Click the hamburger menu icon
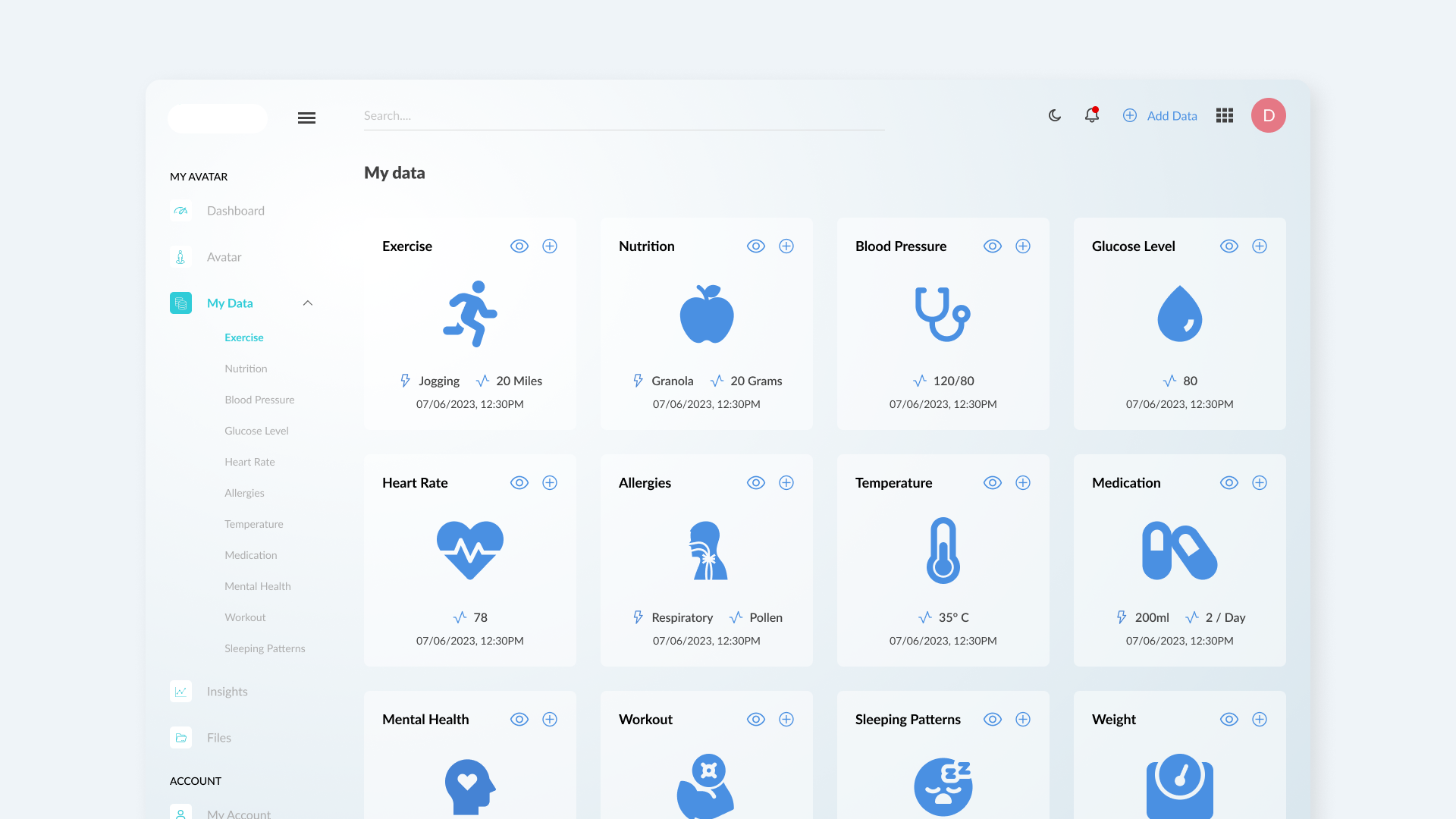 click(306, 118)
